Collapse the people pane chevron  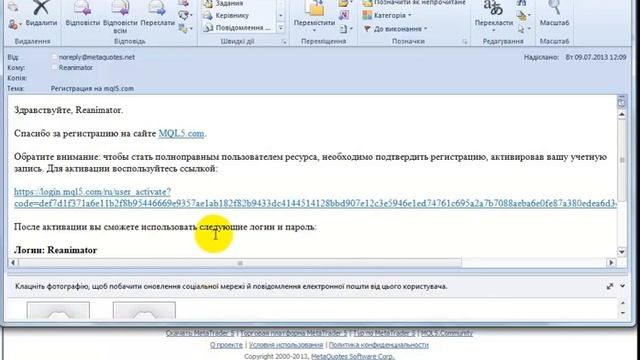click(622, 286)
